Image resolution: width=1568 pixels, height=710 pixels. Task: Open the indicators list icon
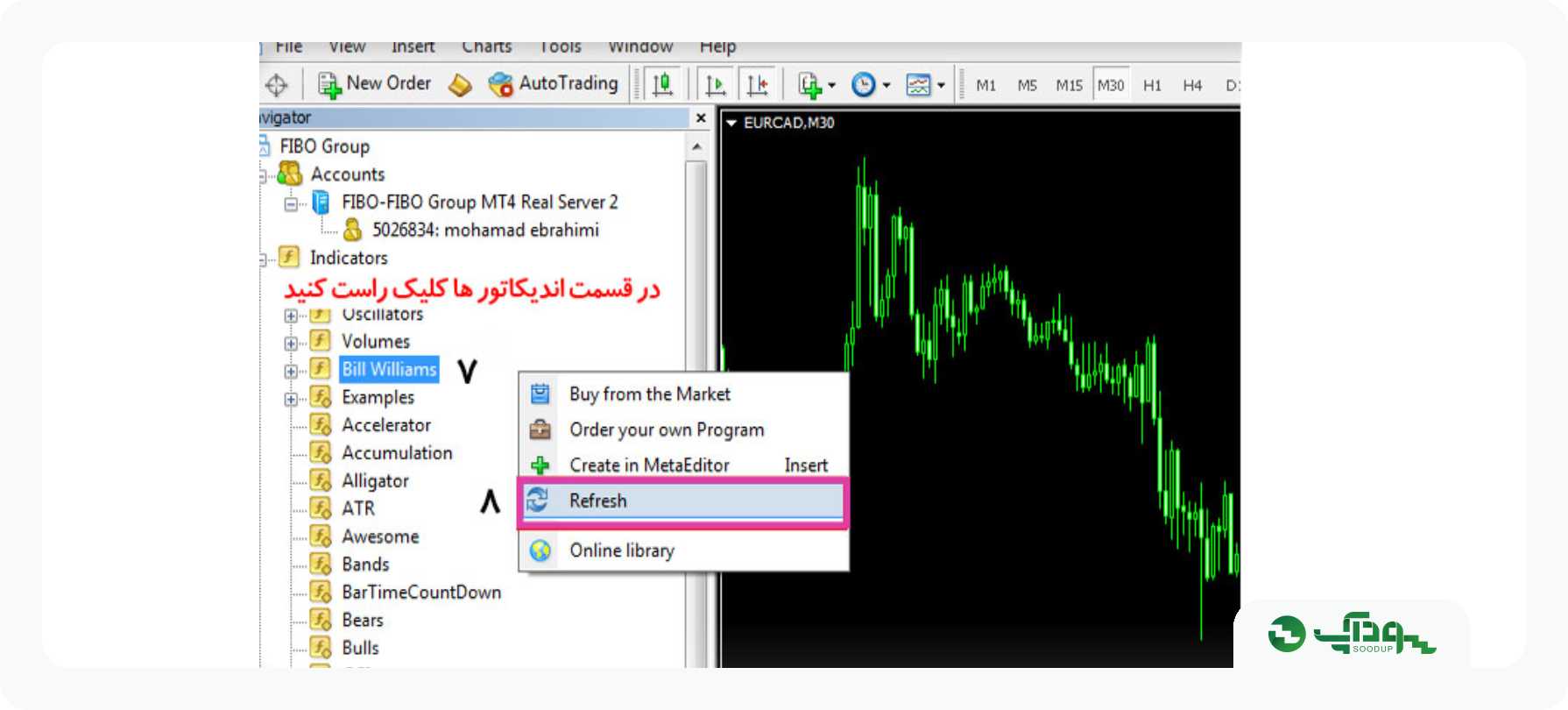pyautogui.click(x=809, y=85)
